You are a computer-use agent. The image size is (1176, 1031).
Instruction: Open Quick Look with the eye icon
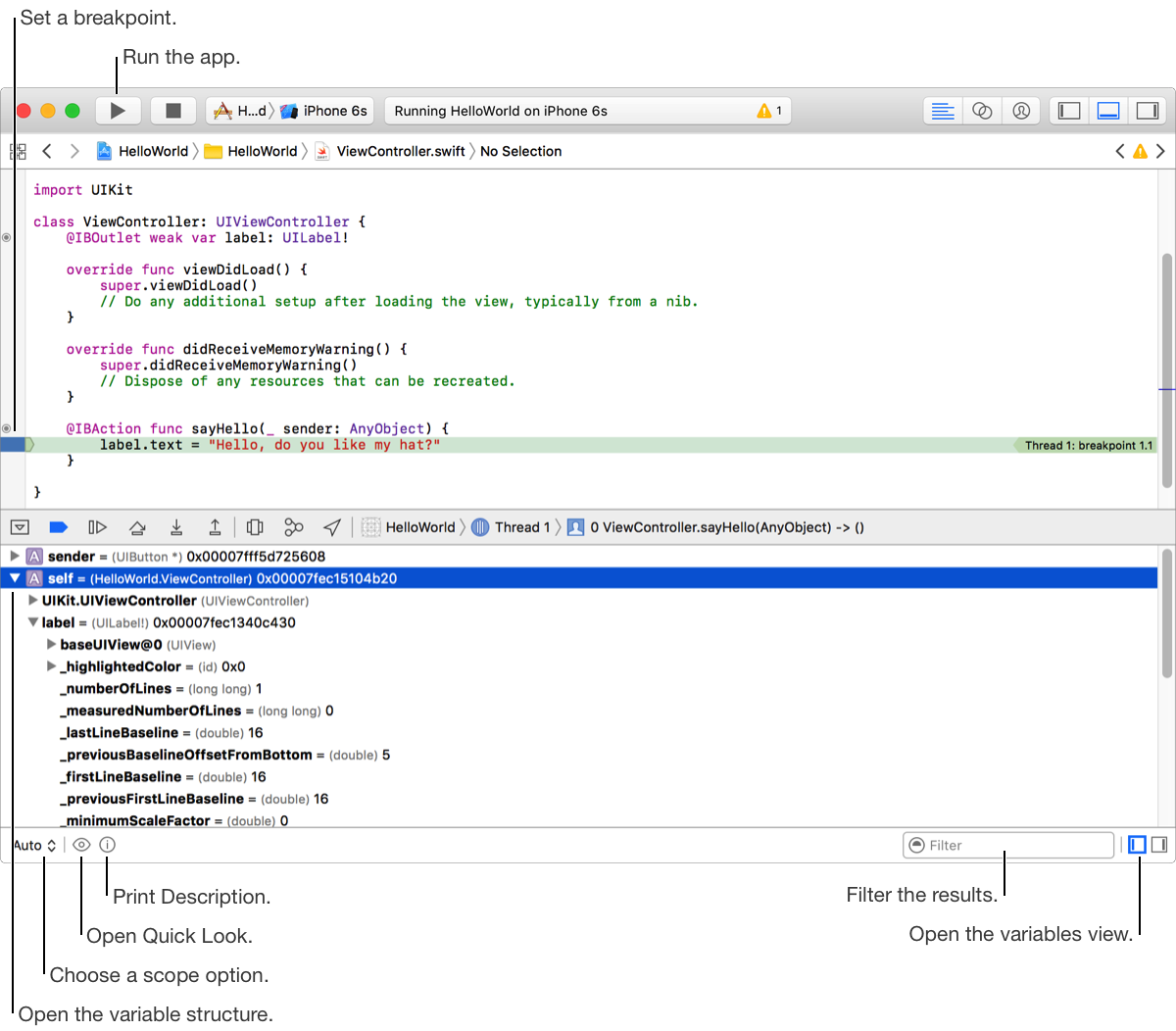point(81,845)
